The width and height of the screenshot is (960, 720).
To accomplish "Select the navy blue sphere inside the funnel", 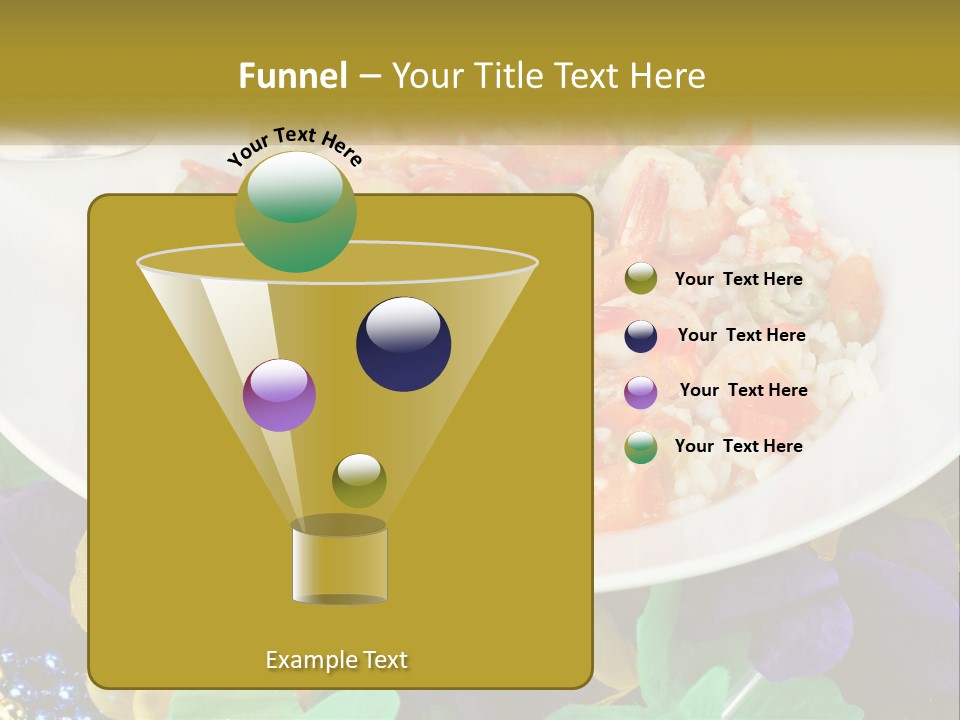I will (x=403, y=344).
